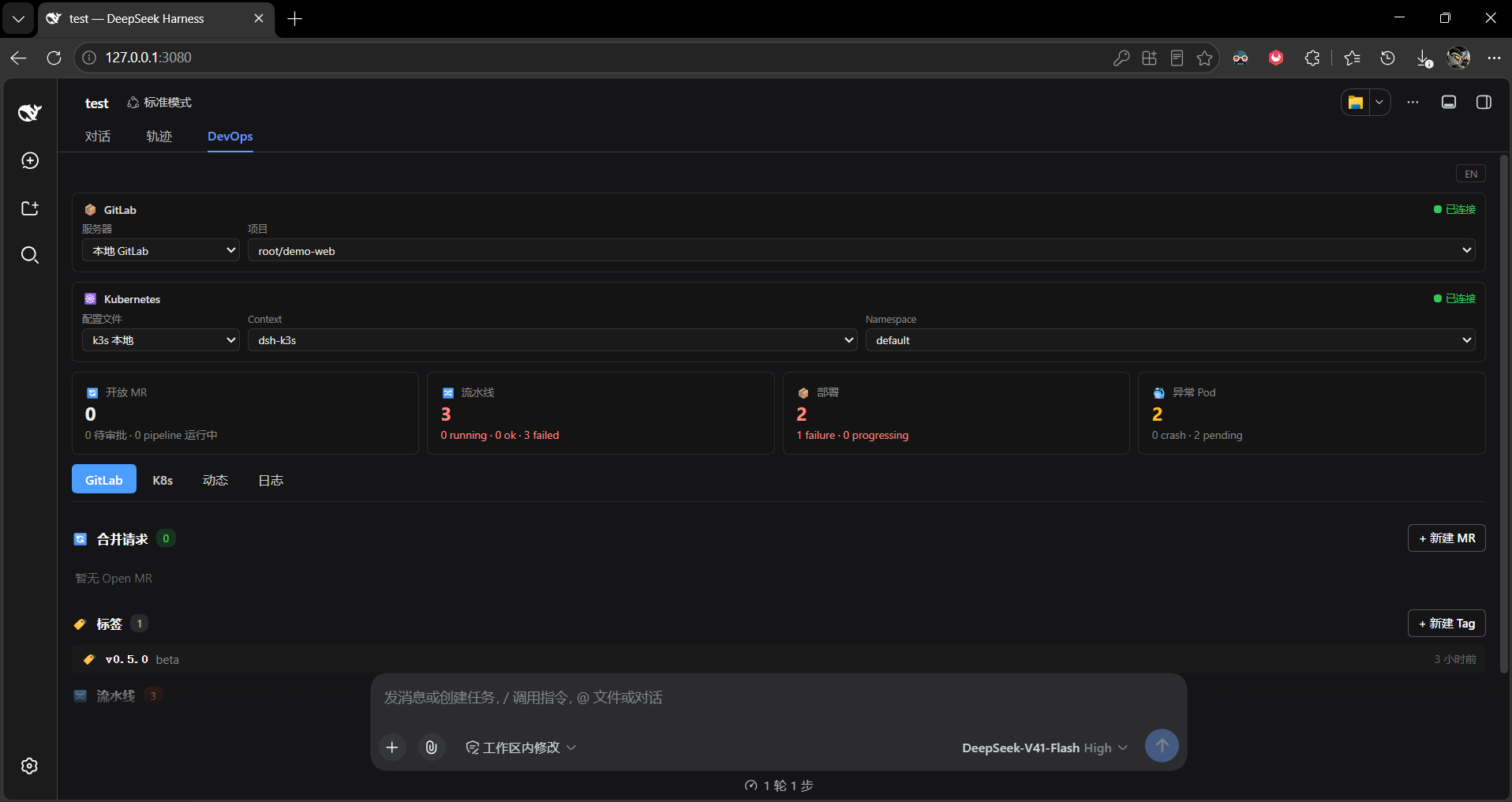Image resolution: width=1512 pixels, height=802 pixels.
Task: Click the v0.5.0 beta tag row
Action: pos(779,659)
